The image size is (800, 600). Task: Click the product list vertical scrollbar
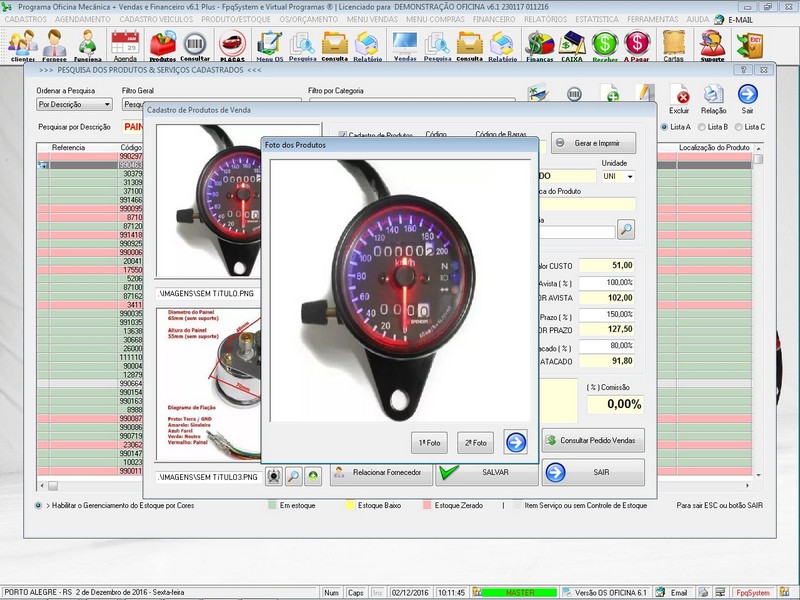point(759,311)
